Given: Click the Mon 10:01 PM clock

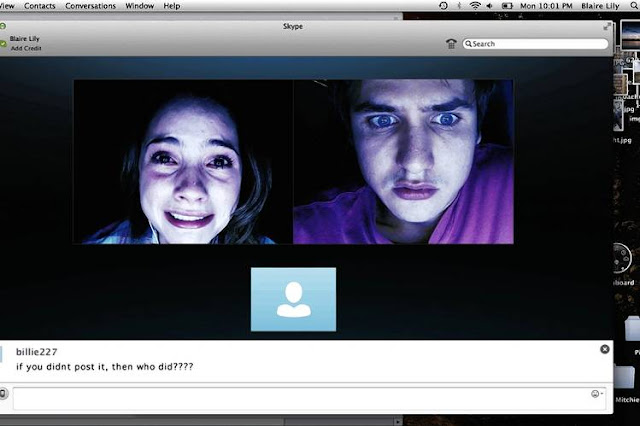Looking at the screenshot, I should (546, 6).
